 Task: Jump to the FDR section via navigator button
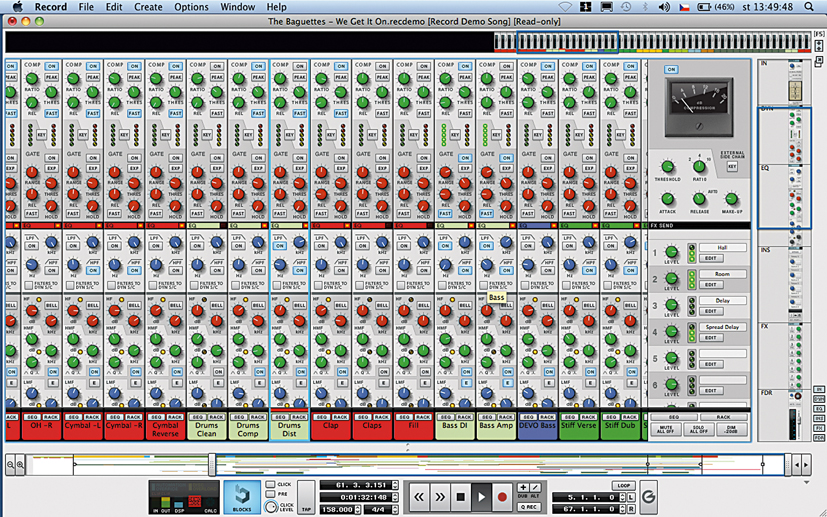point(819,438)
